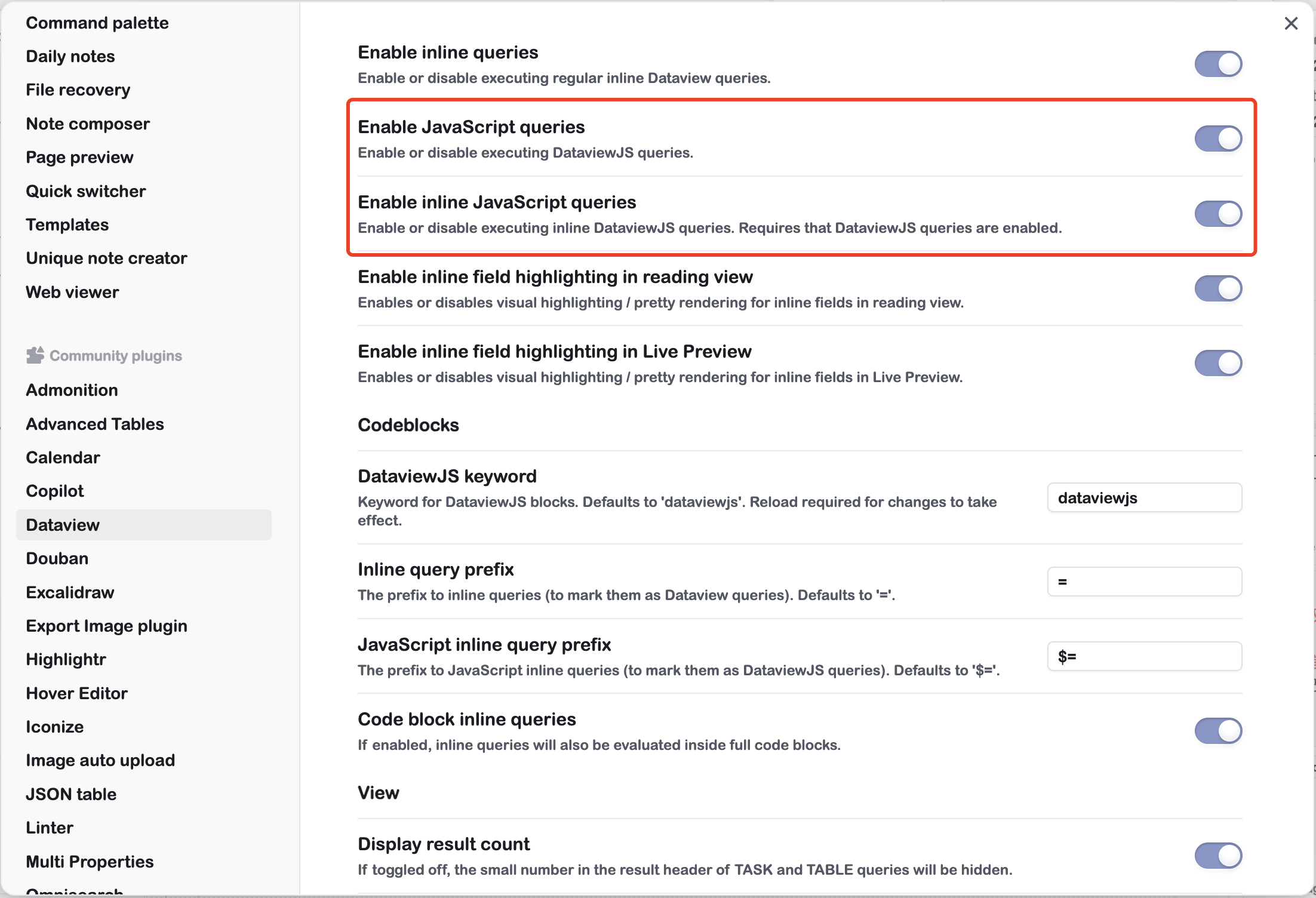This screenshot has width=1316, height=898.
Task: Toggle Code block inline queries switch
Action: pos(1218,731)
